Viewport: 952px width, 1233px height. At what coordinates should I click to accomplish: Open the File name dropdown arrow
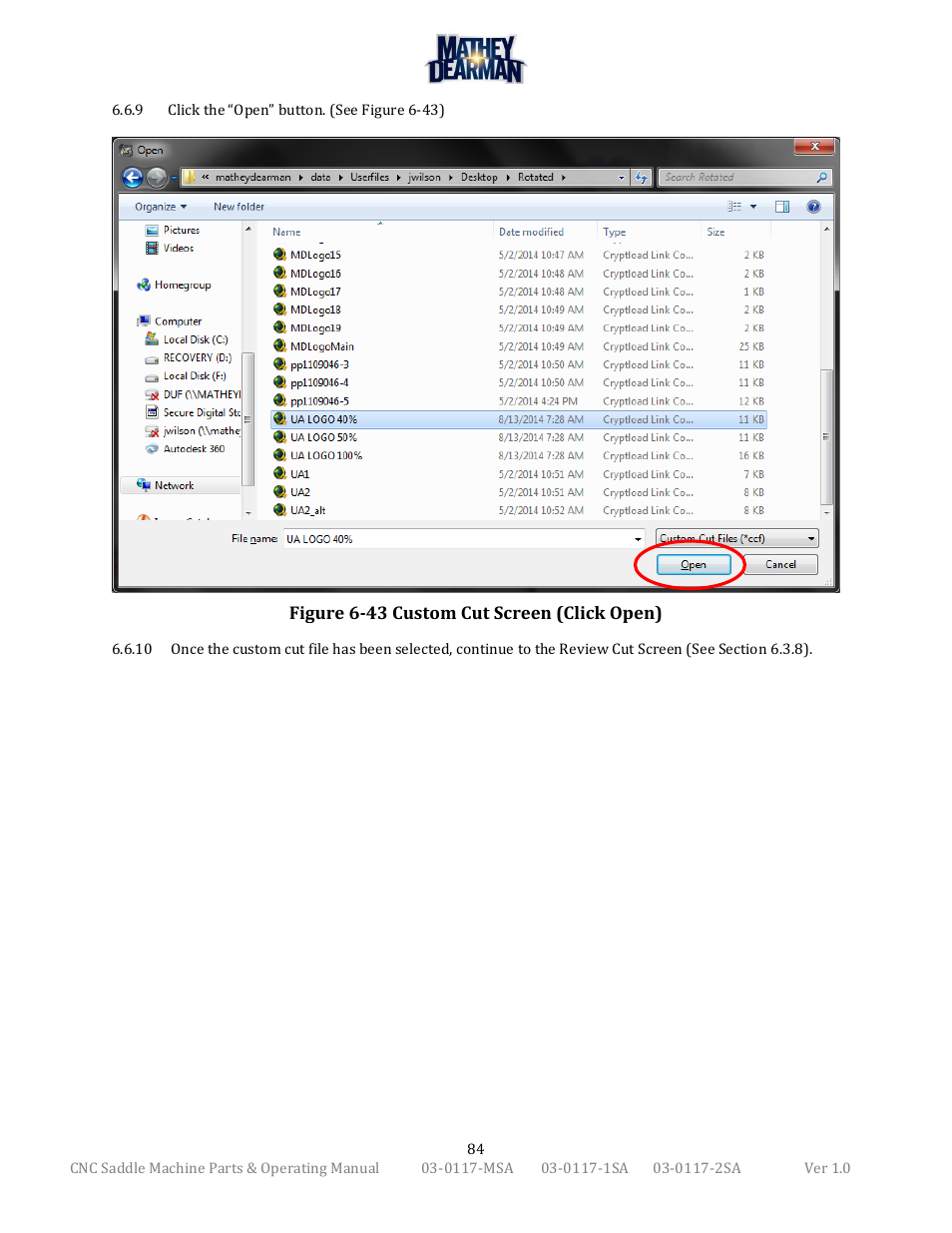(638, 539)
